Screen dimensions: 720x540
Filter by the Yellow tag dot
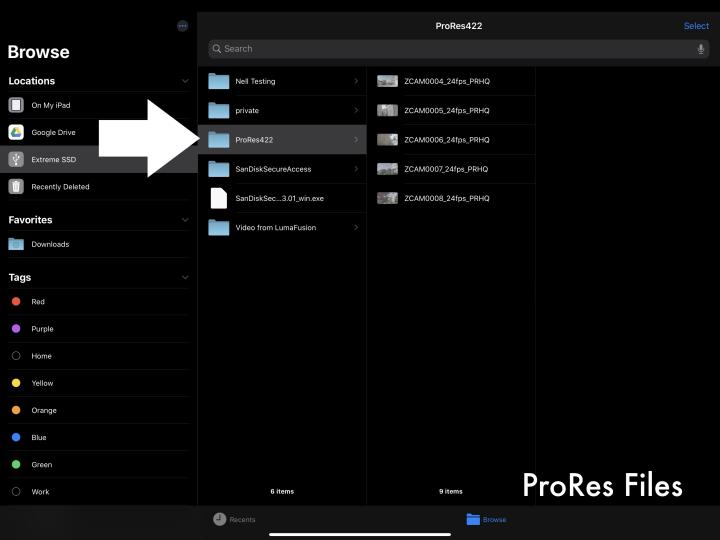(x=16, y=383)
